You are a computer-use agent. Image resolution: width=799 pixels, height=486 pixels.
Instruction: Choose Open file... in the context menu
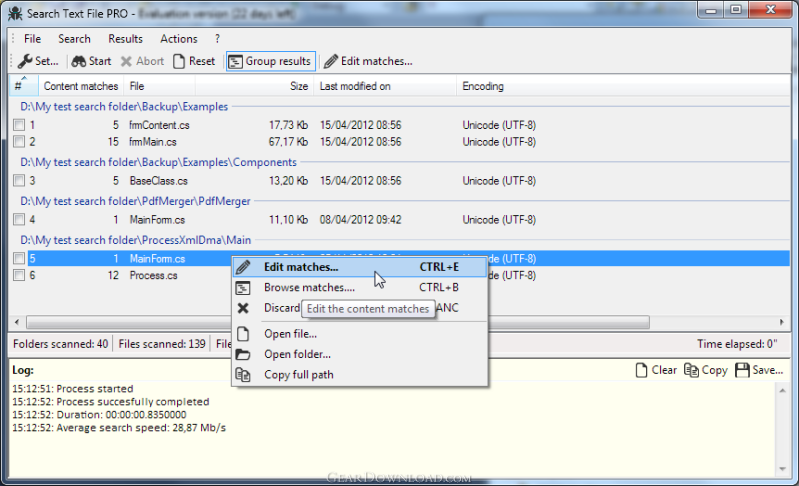pyautogui.click(x=360, y=334)
